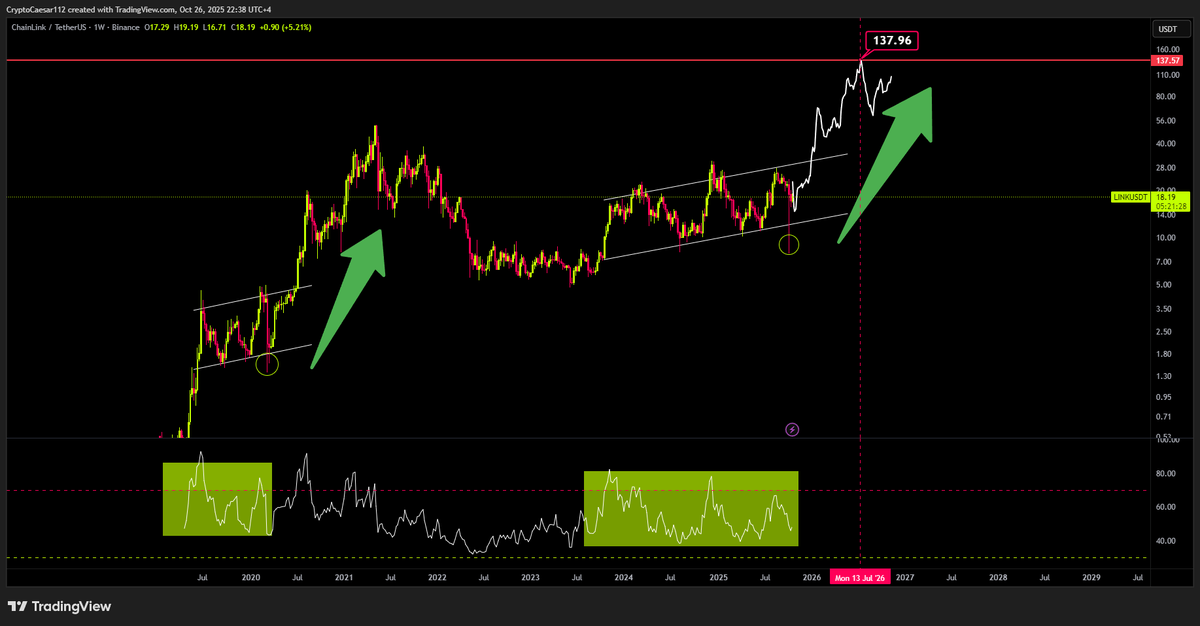The width and height of the screenshot is (1200, 626).
Task: Click the 160.00 price axis label
Action: (x=1168, y=49)
